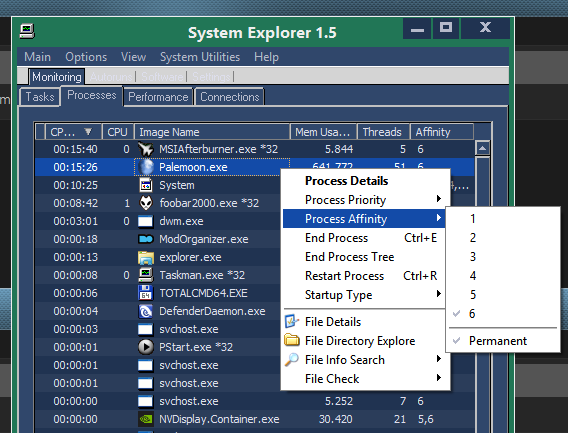The height and width of the screenshot is (433, 568).
Task: Open the Options menu
Action: 86,57
